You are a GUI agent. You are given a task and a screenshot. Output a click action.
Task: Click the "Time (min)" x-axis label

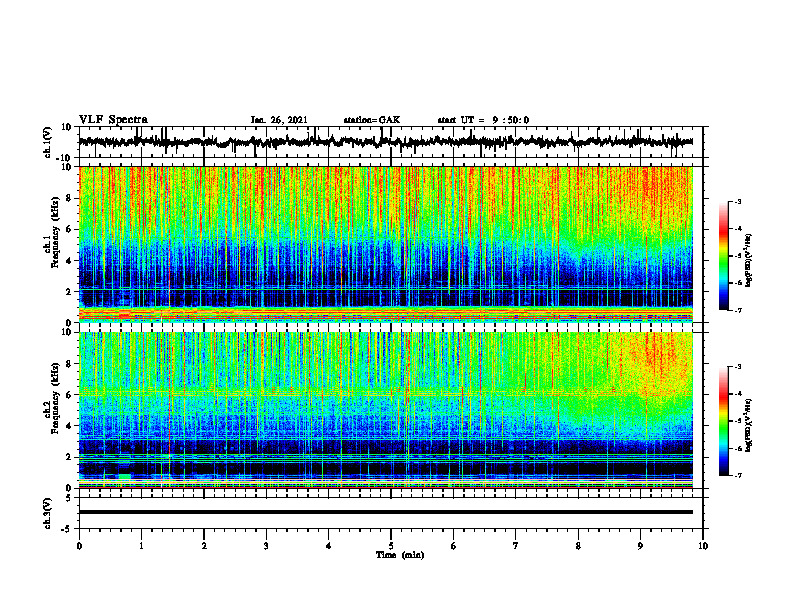point(400,555)
